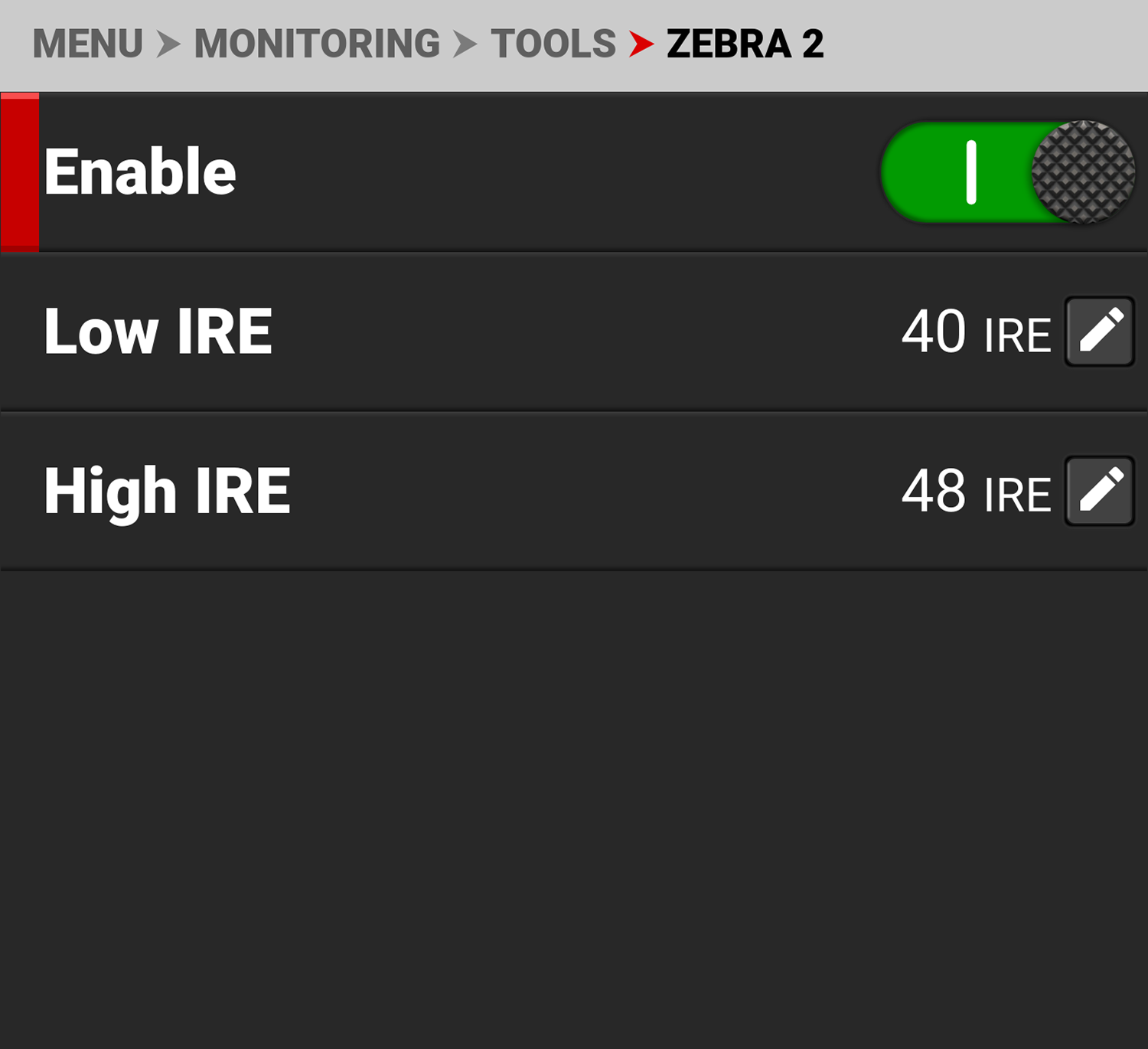
Task: Click the red arrow before ZEBRA 2
Action: pyautogui.click(x=641, y=44)
